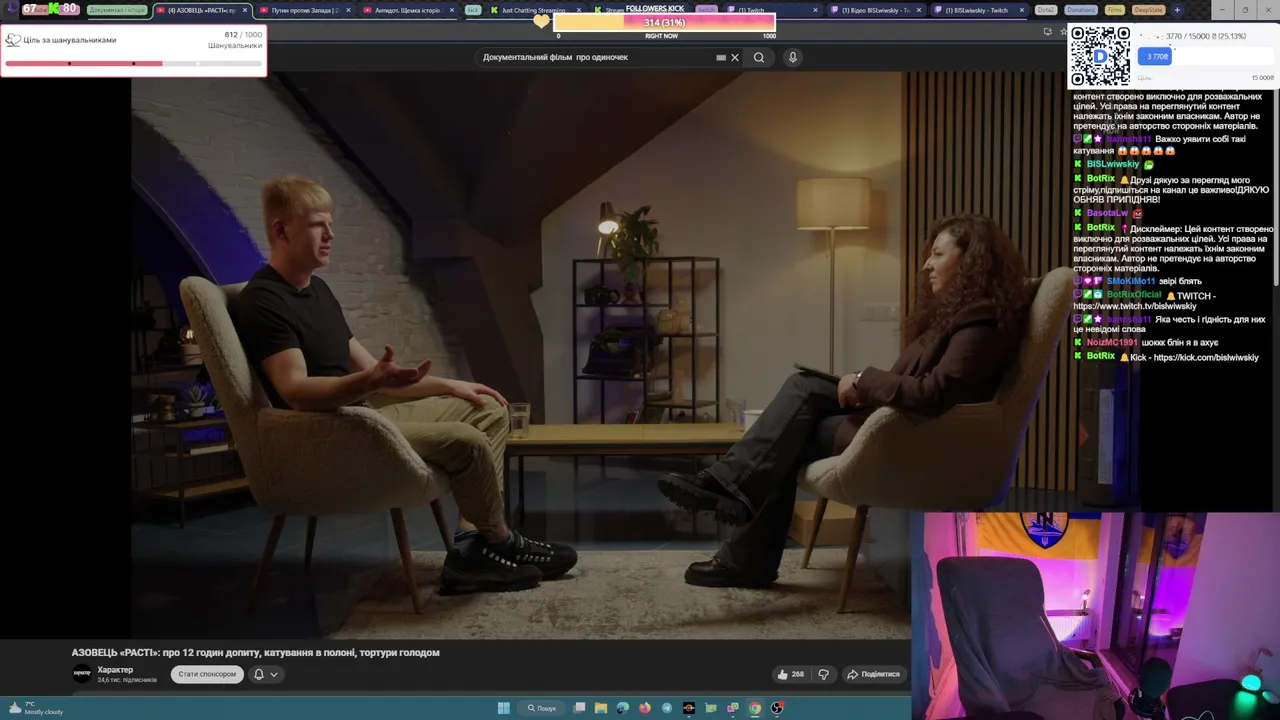Open Task View on taskbar
Viewport: 1280px width, 720px height.
[x=579, y=708]
